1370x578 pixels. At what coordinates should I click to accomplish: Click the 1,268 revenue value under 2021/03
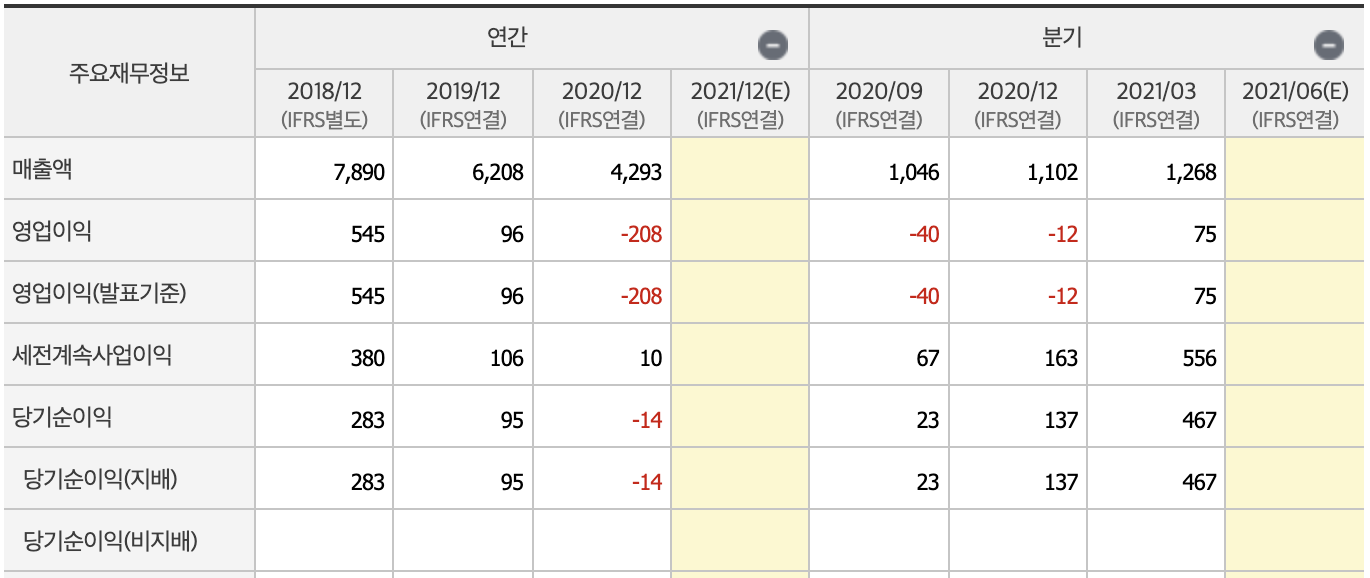click(1190, 169)
